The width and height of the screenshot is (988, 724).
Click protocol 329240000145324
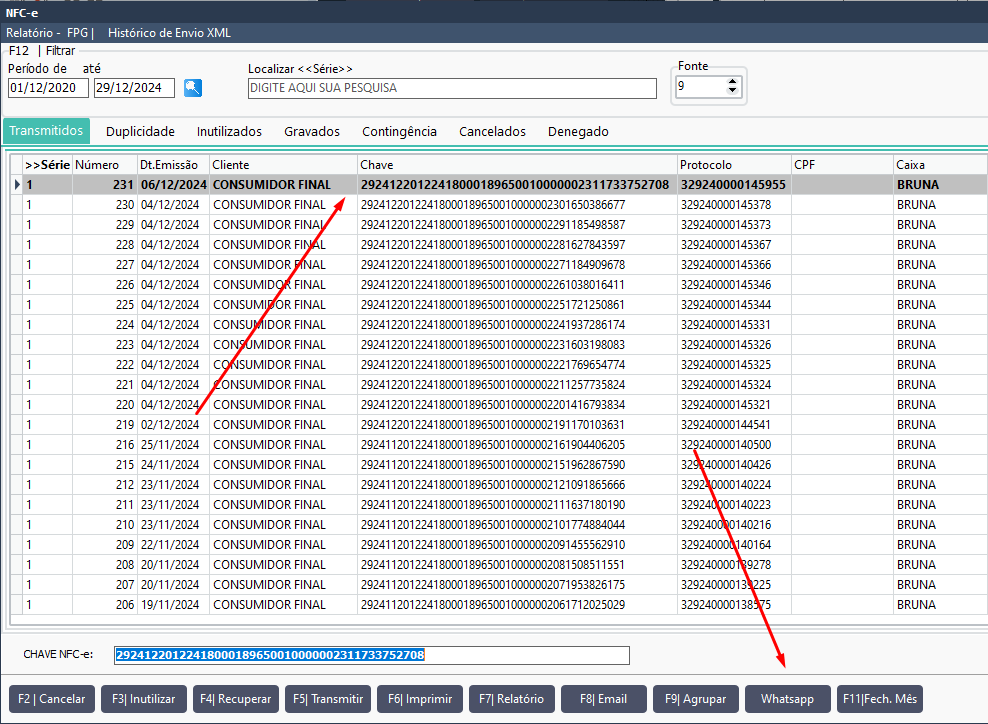(726, 384)
